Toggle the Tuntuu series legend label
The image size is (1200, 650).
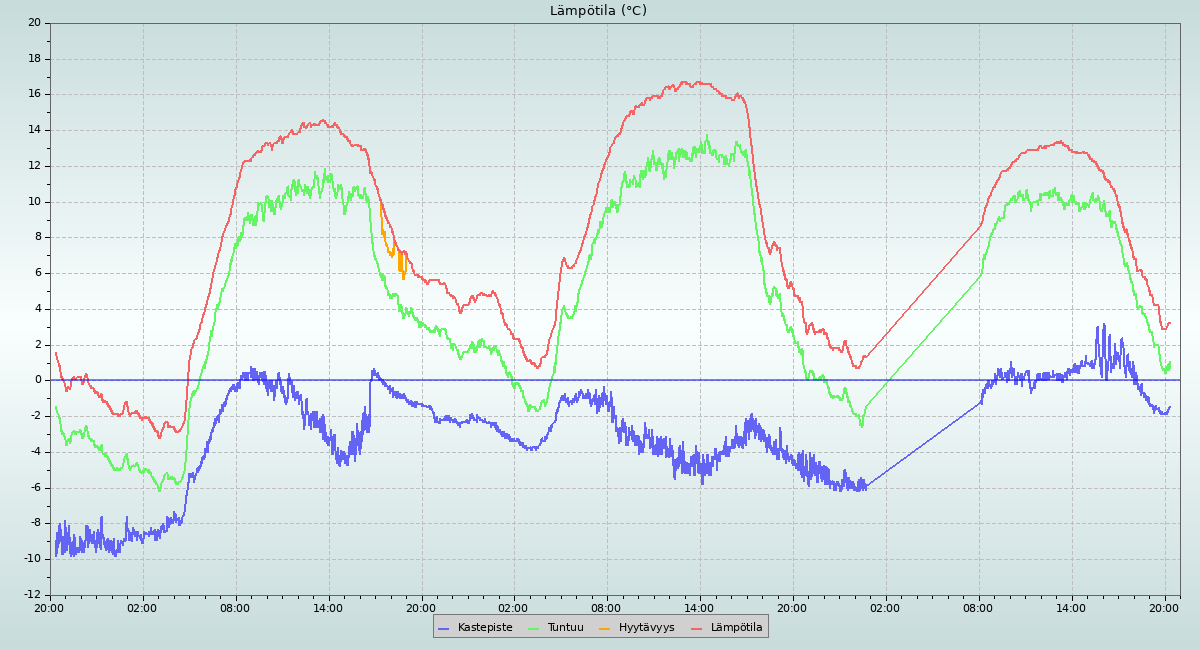[x=565, y=627]
